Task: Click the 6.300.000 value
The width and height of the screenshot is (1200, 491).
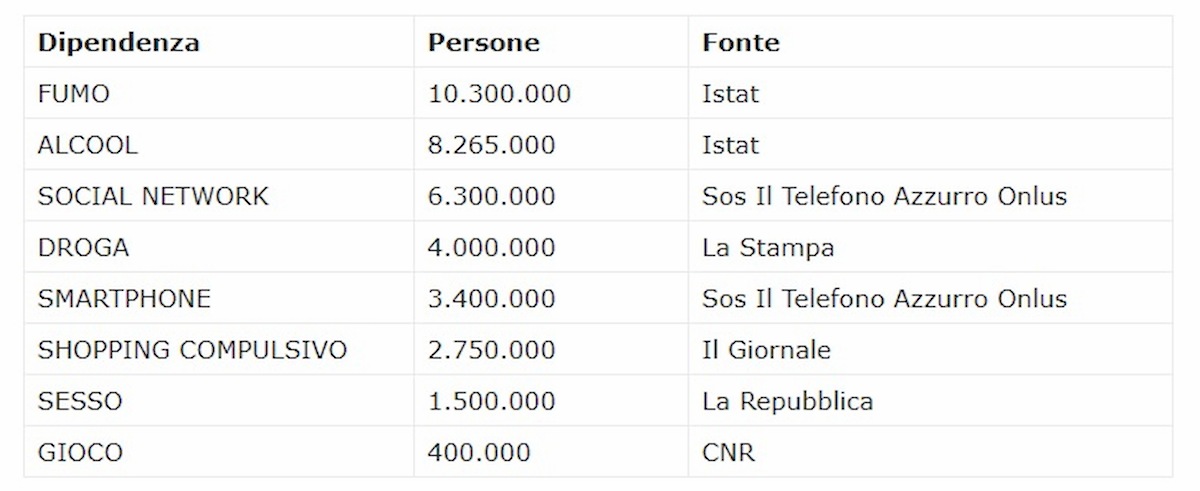Action: [x=491, y=196]
